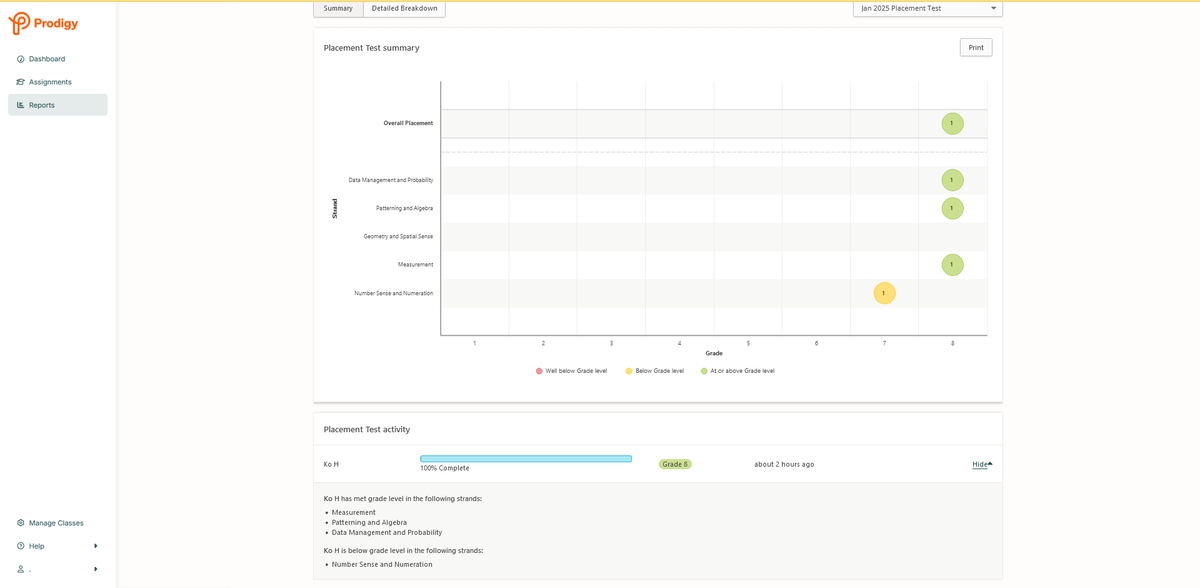The height and width of the screenshot is (588, 1200).
Task: Click the user profile icon
Action: (20, 569)
